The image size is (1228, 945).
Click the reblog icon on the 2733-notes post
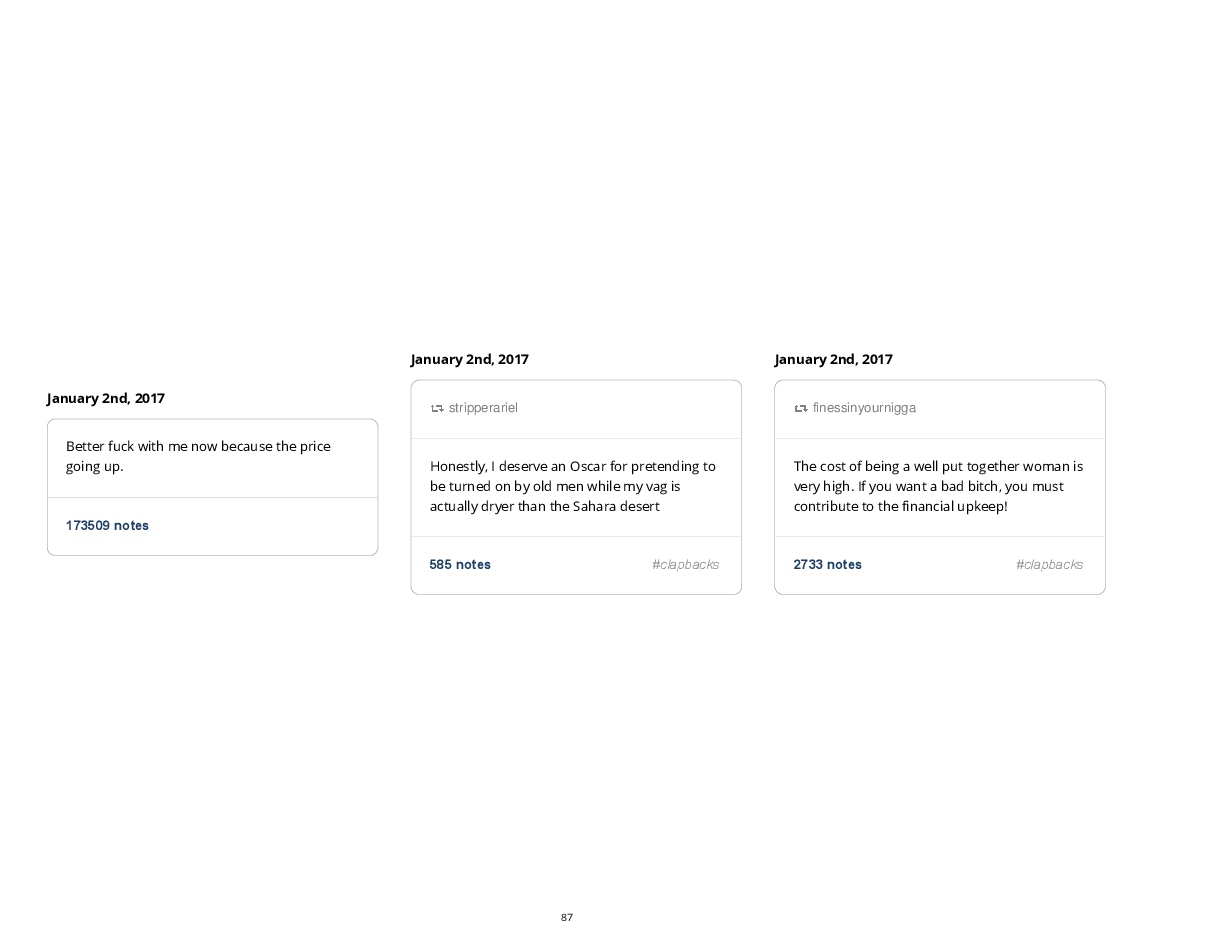click(x=801, y=408)
